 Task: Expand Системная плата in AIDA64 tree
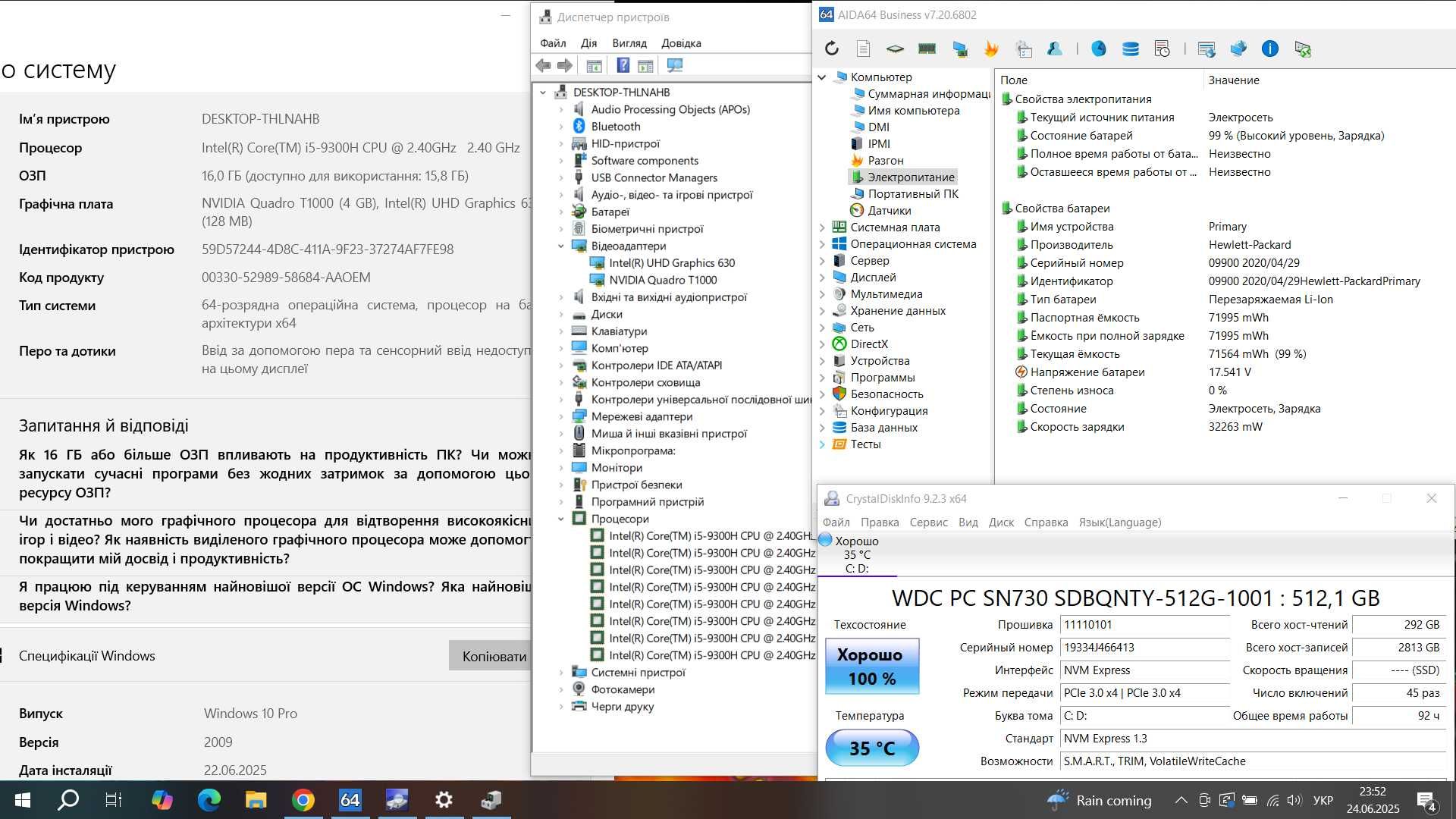pos(822,227)
